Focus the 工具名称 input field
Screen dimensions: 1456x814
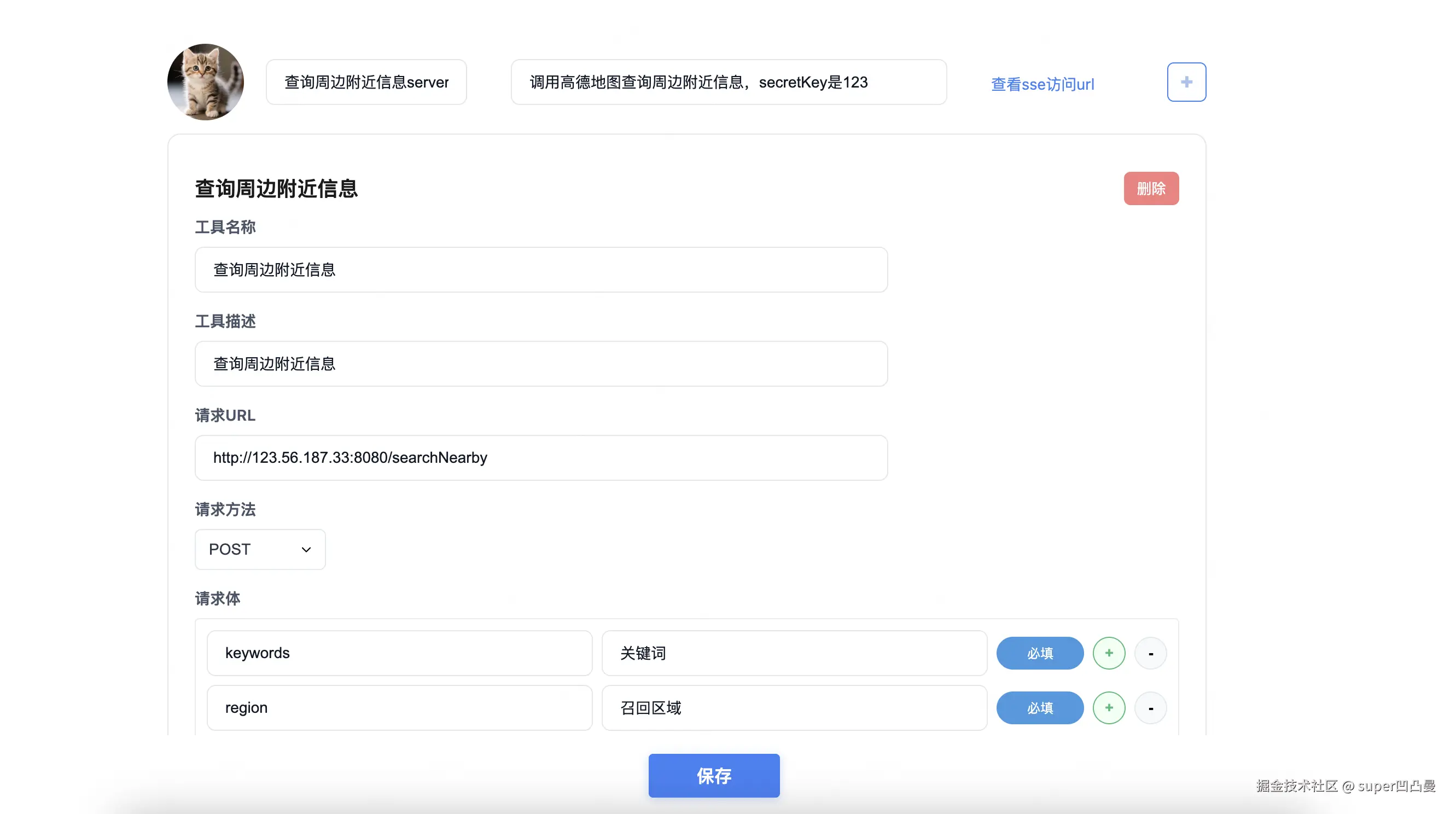(541, 270)
